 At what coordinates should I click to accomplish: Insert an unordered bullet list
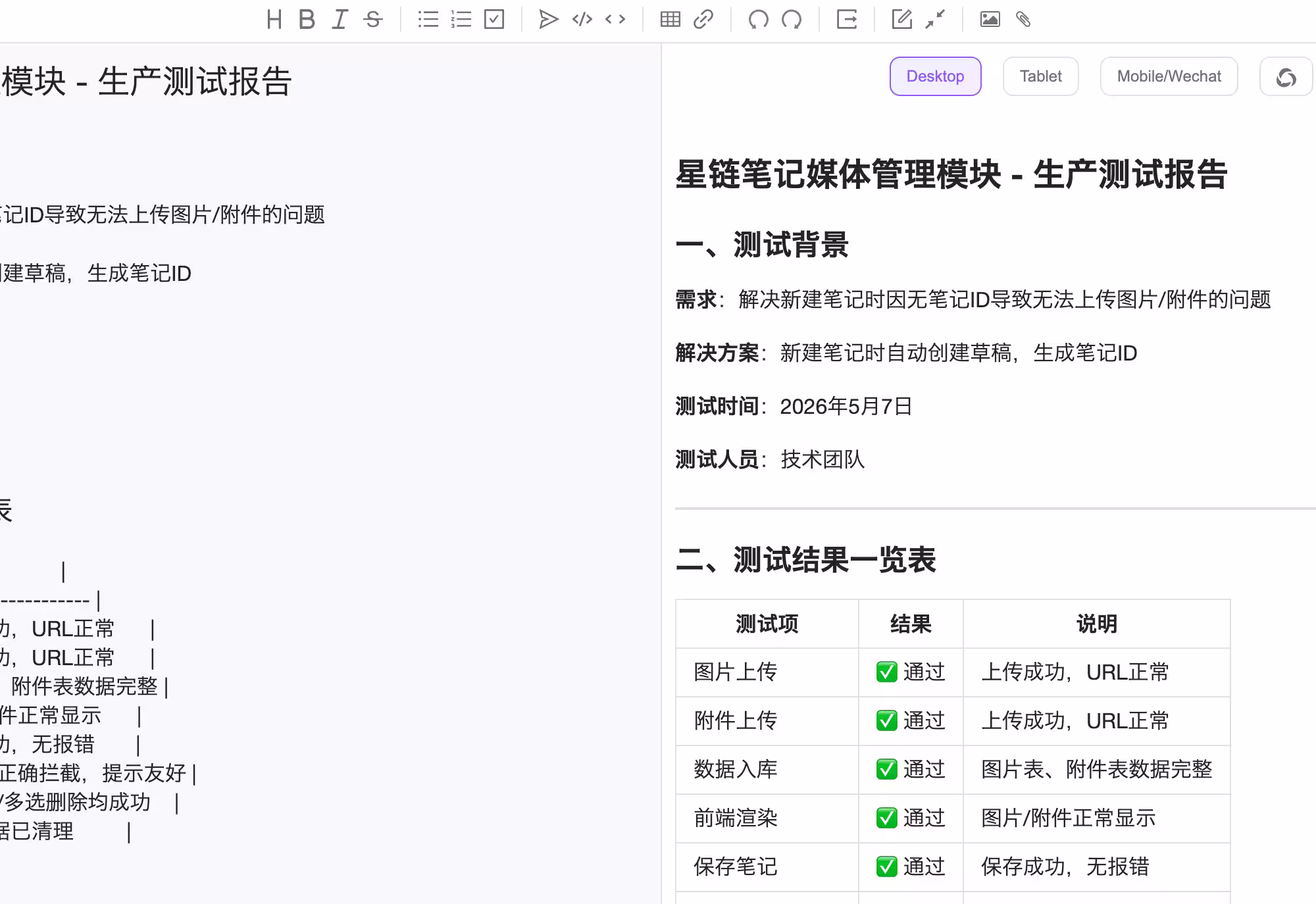428,20
